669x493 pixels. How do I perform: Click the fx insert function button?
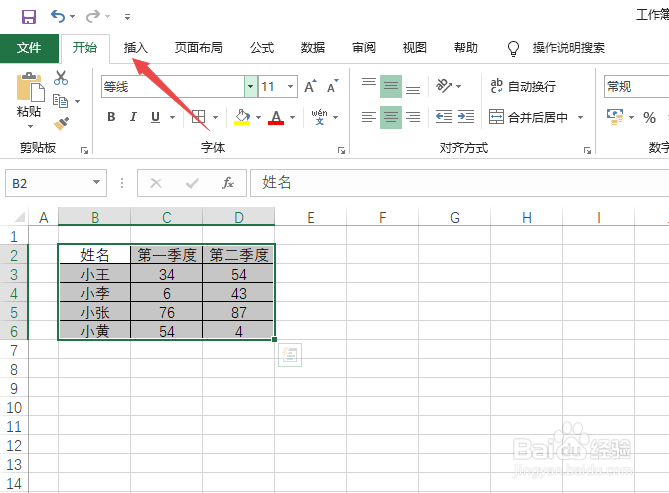pyautogui.click(x=228, y=183)
